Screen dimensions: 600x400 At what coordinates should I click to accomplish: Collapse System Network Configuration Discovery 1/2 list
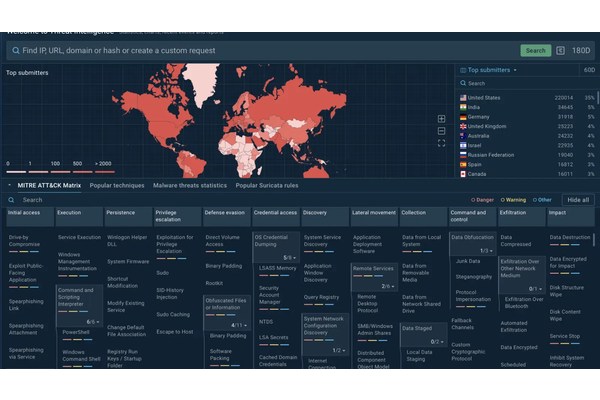[339, 350]
